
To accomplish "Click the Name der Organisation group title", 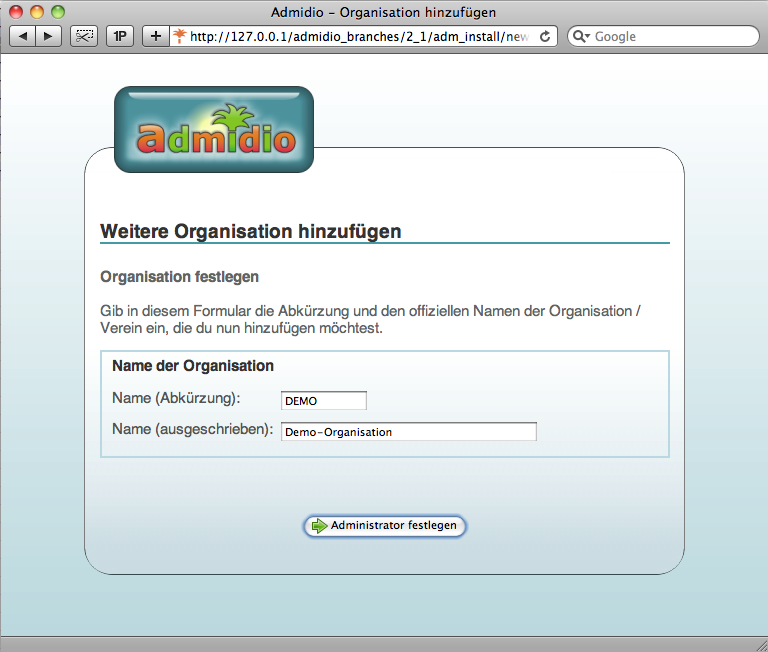I will (x=192, y=366).
